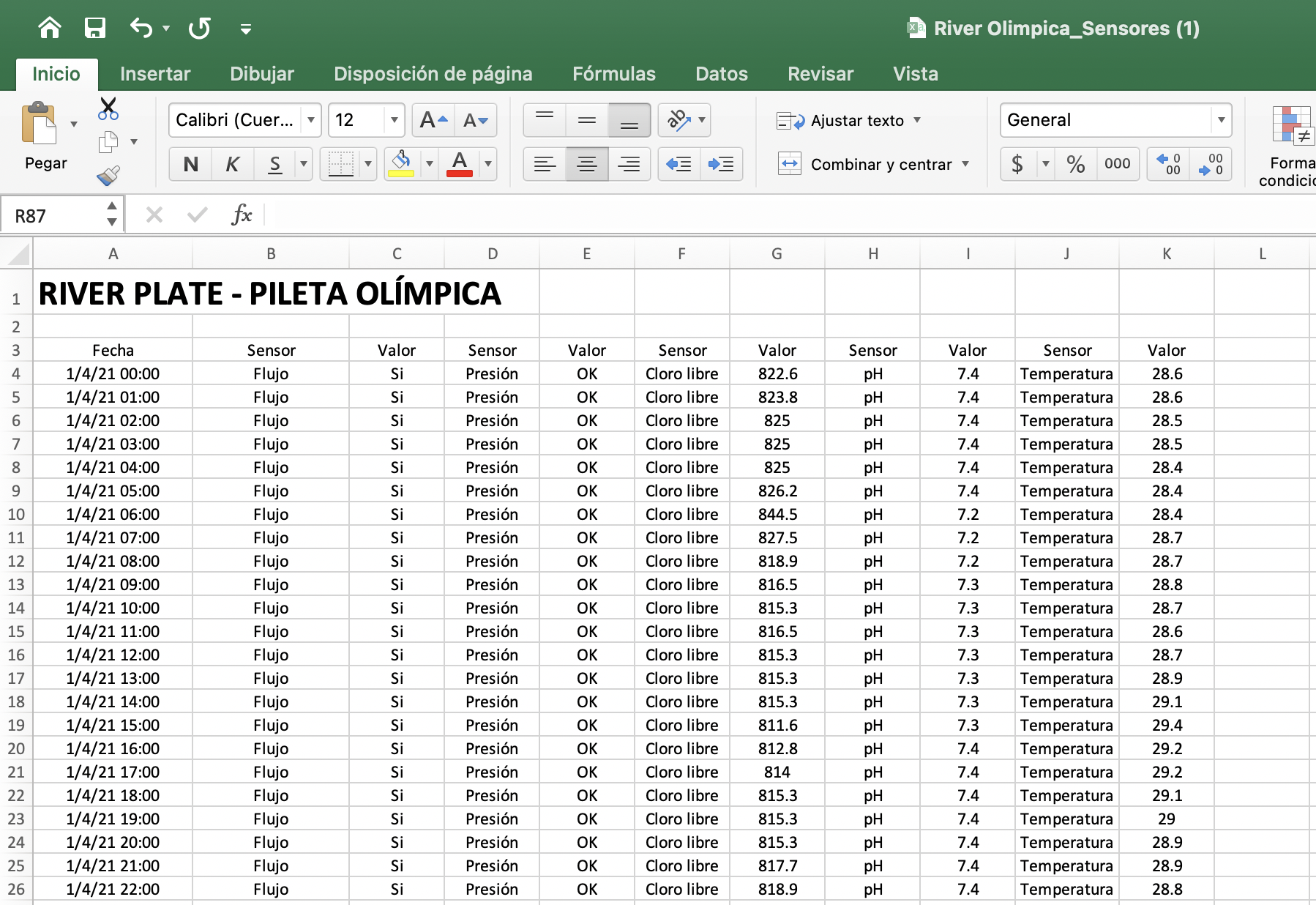Expand Combinar y centrar options arrow
This screenshot has width=1316, height=905.
966,164
